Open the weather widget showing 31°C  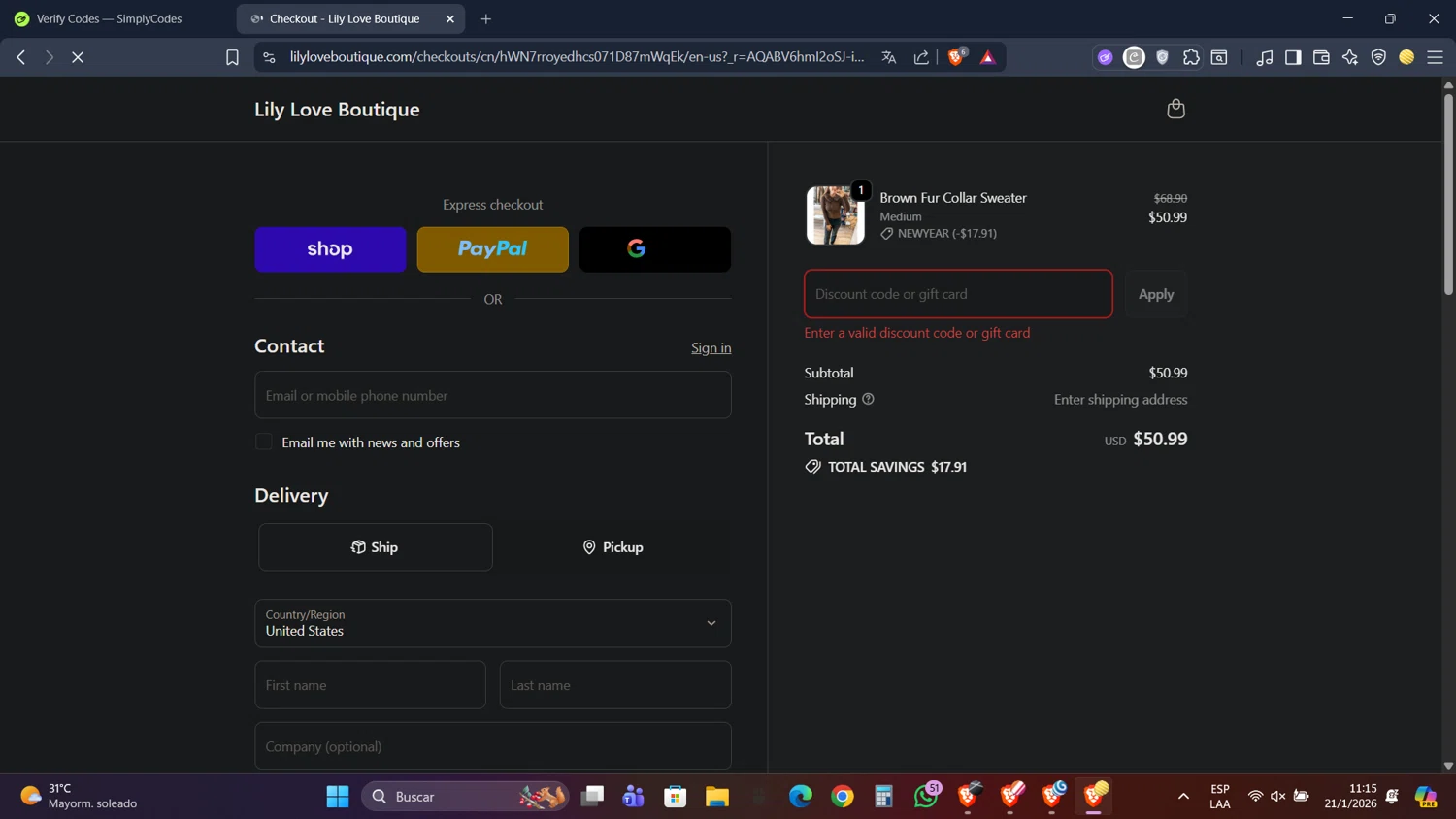click(80, 796)
